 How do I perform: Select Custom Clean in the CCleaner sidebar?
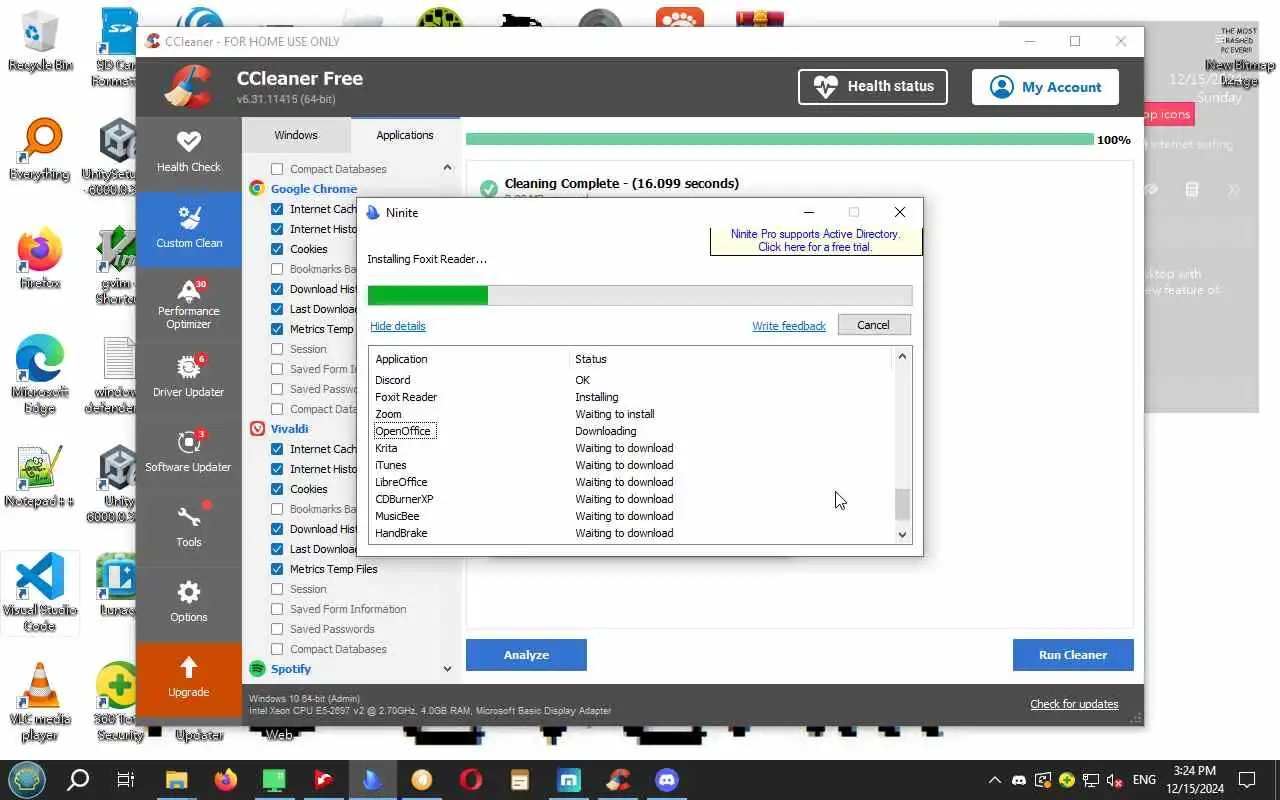188,229
